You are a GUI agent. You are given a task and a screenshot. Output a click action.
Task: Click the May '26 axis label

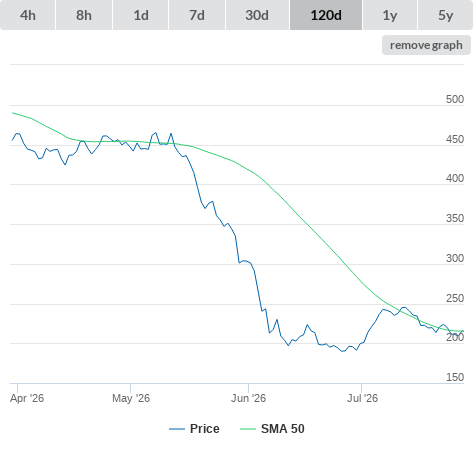click(x=131, y=398)
